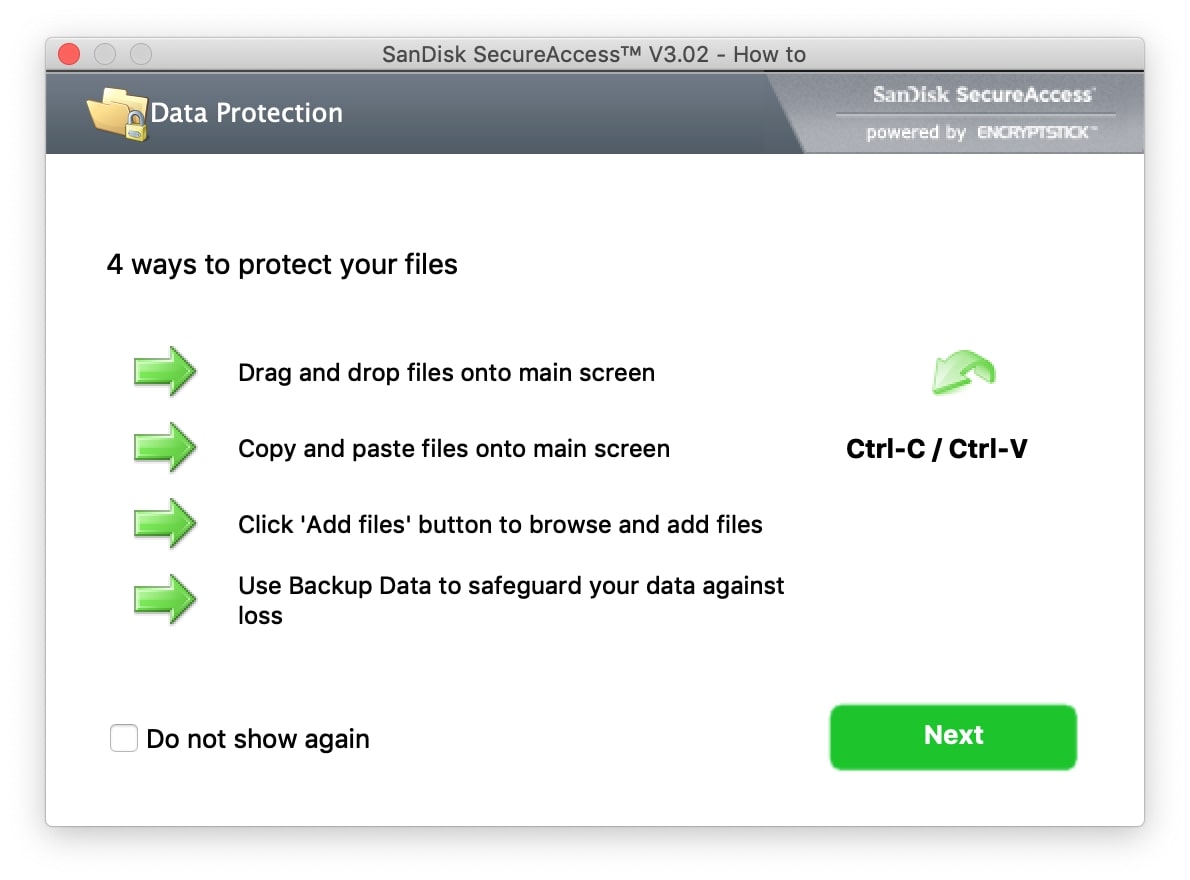The height and width of the screenshot is (880, 1190).
Task: Click 'Copy and paste files onto main screen' text
Action: [454, 449]
